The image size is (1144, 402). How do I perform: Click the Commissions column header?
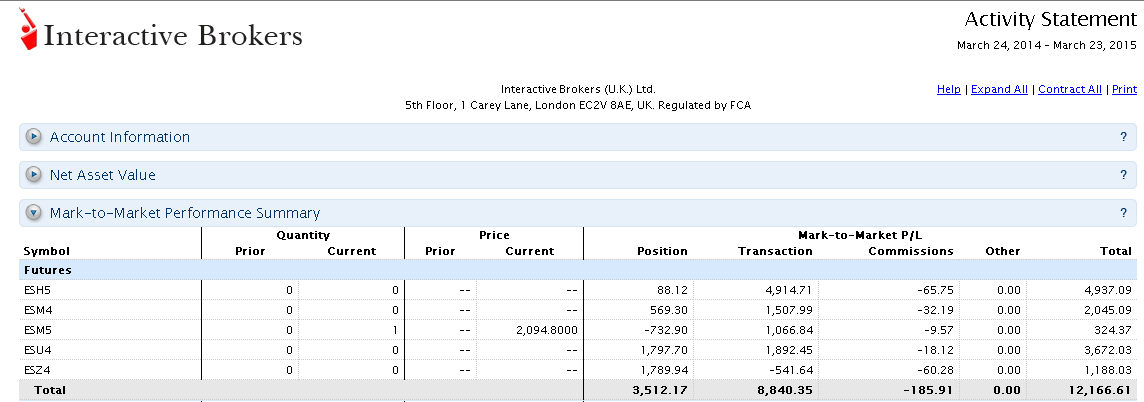911,251
